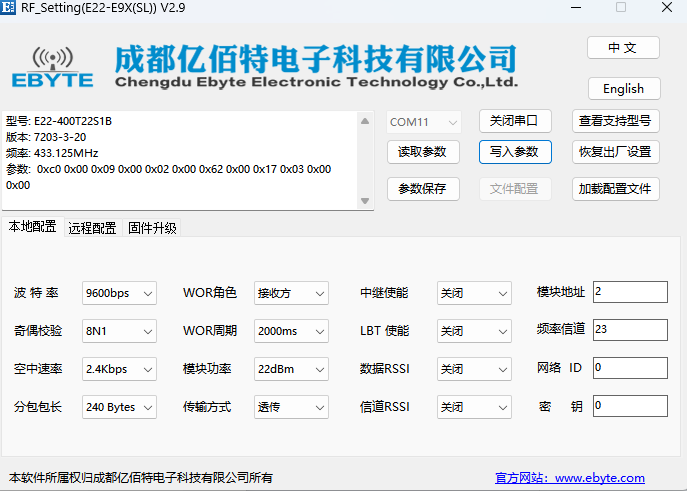Open the COM11 serial port dropdown

[423, 122]
